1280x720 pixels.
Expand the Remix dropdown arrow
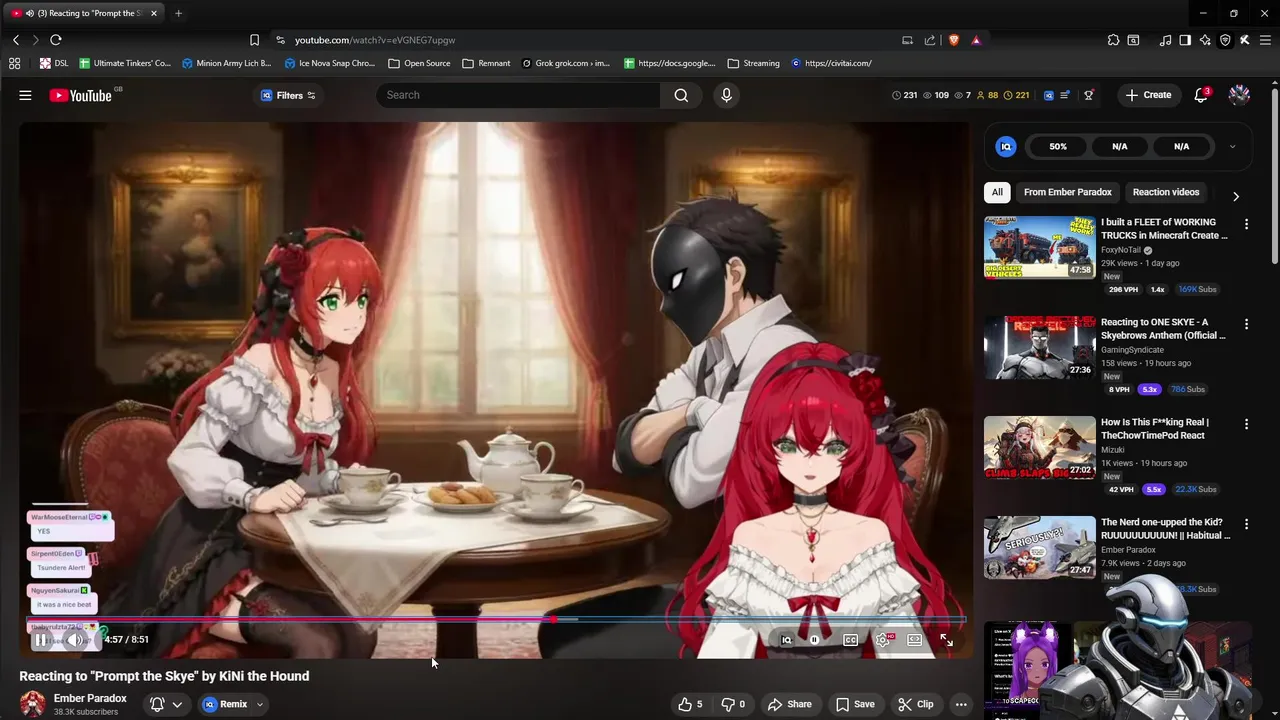[x=260, y=704]
